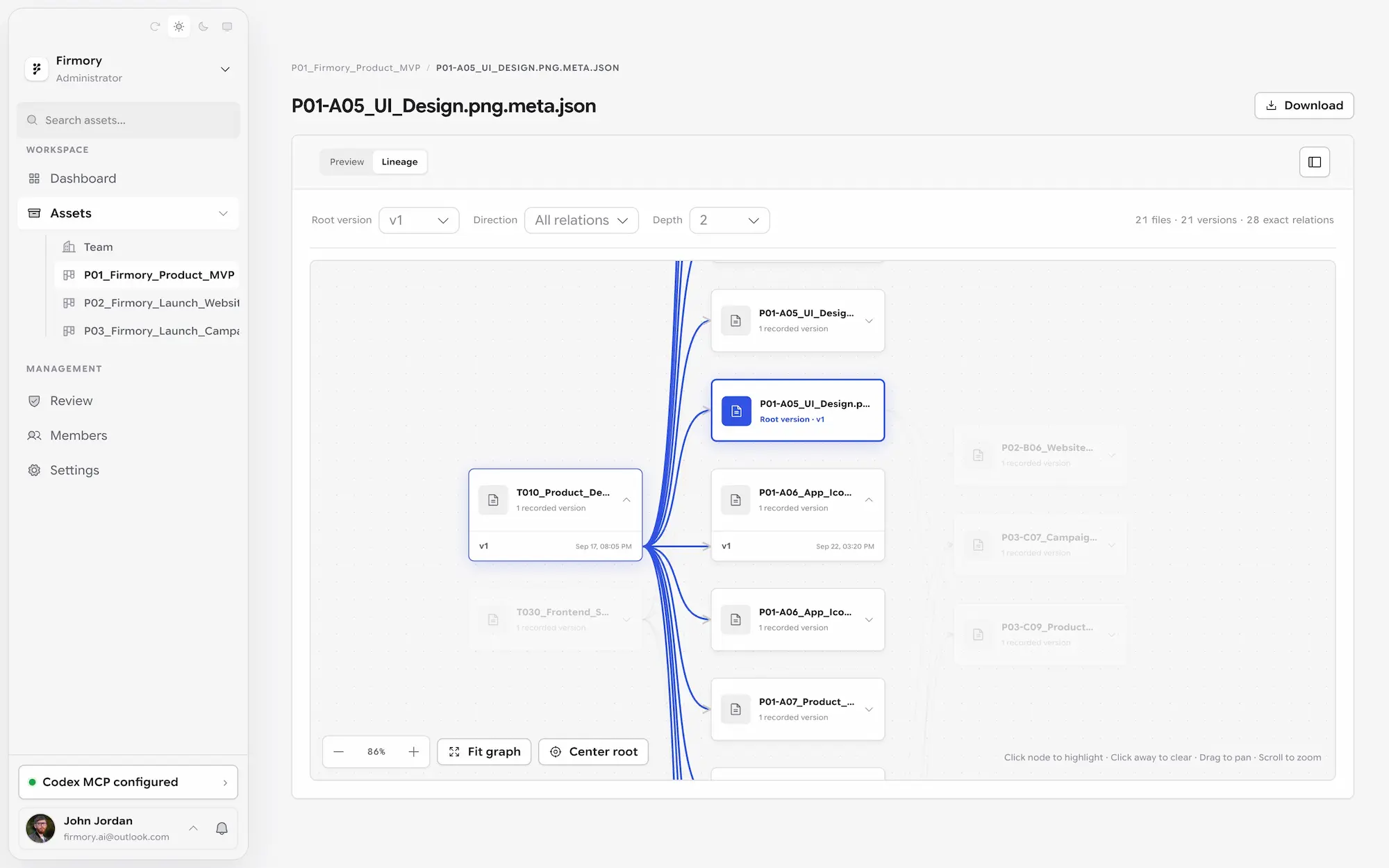Click the Center root button
Image resolution: width=1389 pixels, height=868 pixels.
(x=593, y=752)
